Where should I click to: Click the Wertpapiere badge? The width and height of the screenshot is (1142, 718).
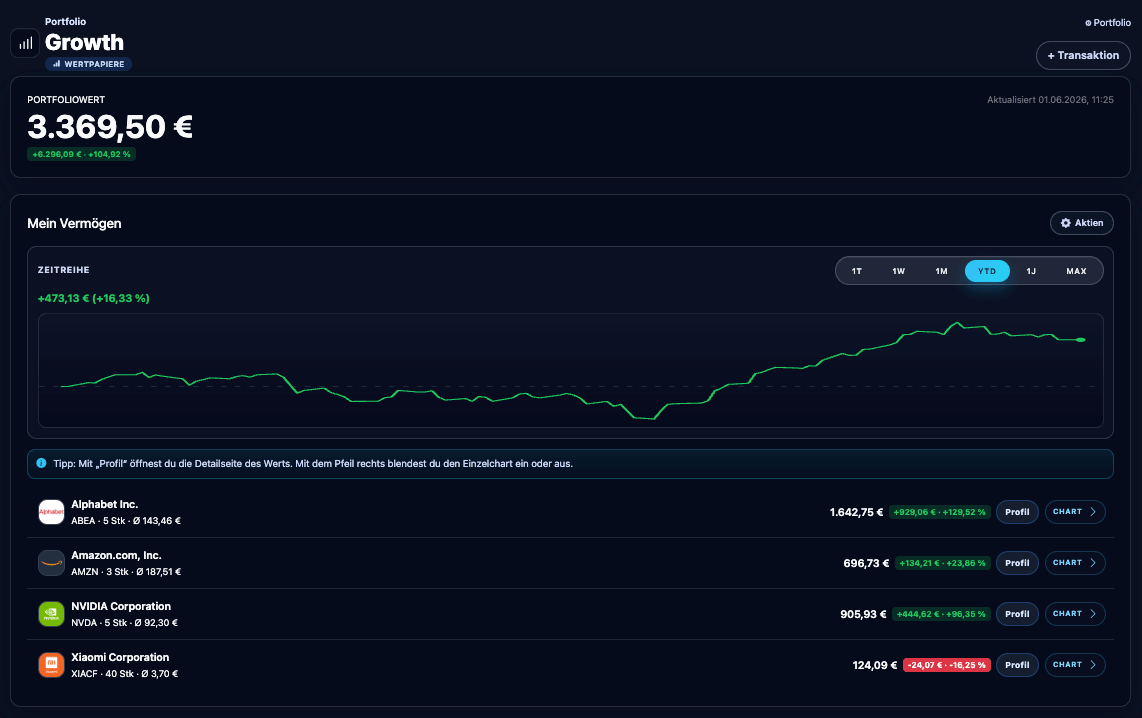coord(88,64)
